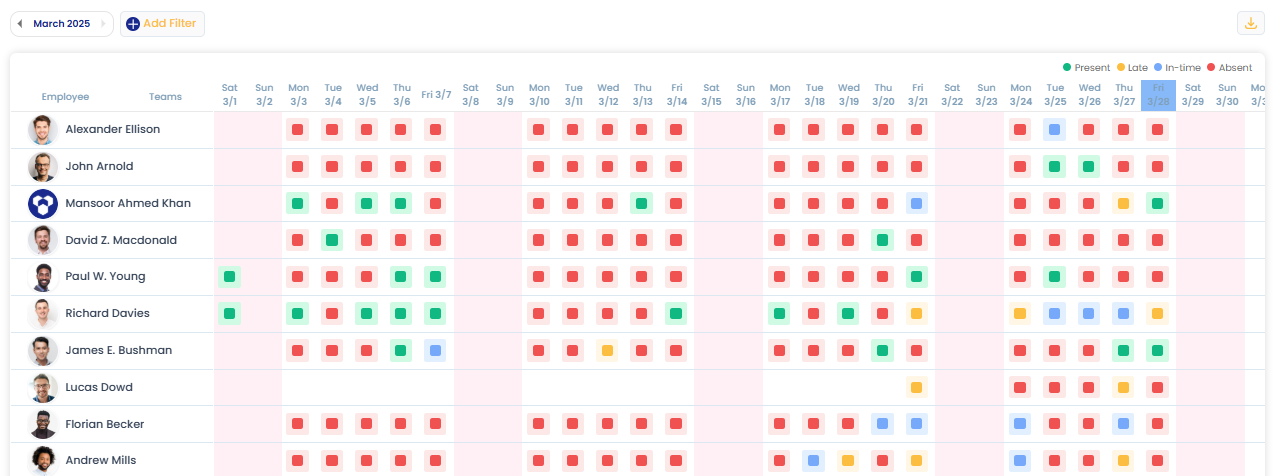Click the green Present legend swatch

click(1067, 68)
